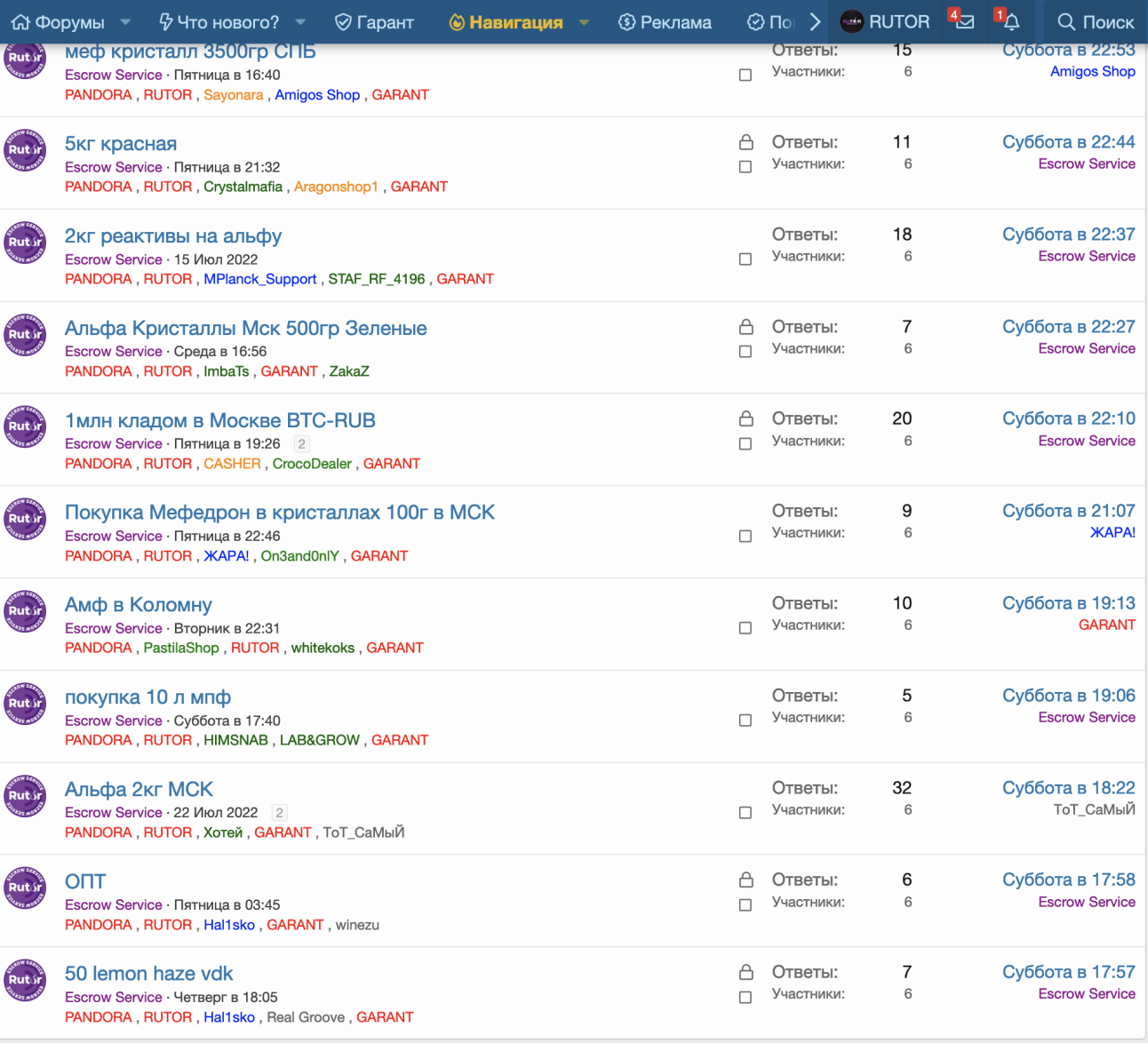This screenshot has width=1148, height=1043.
Task: Click avatar of 'покупка 10 л мпф' thread
Action: [25, 704]
